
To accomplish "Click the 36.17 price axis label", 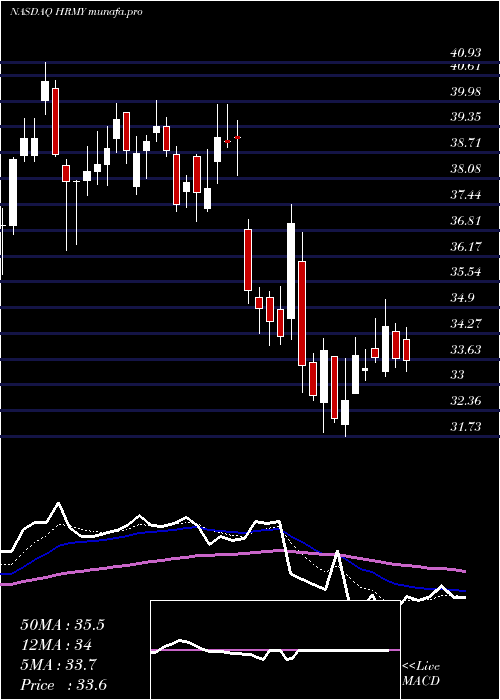I will [x=466, y=246].
